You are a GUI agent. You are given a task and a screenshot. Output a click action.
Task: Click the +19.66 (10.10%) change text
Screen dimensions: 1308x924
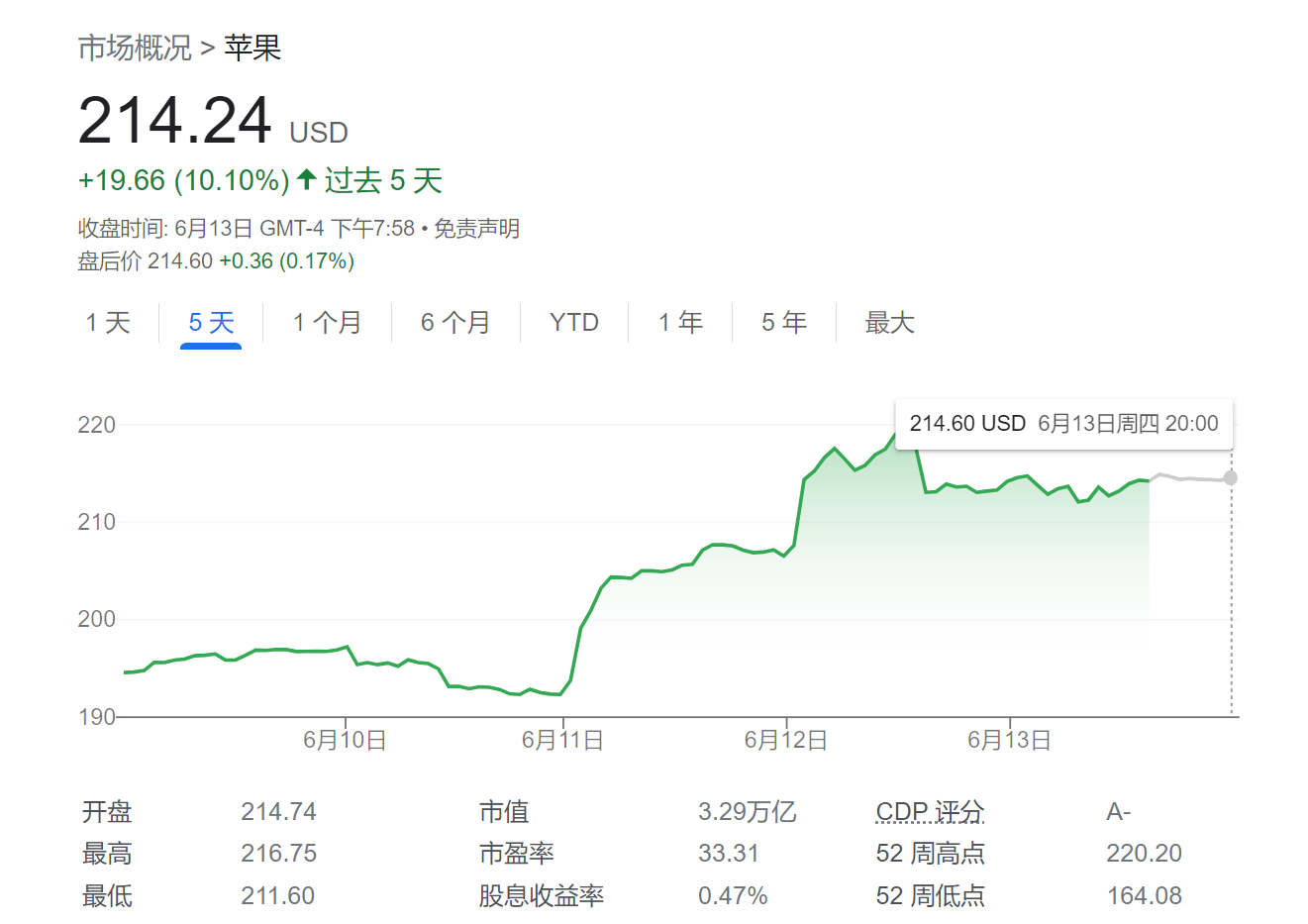(x=184, y=180)
